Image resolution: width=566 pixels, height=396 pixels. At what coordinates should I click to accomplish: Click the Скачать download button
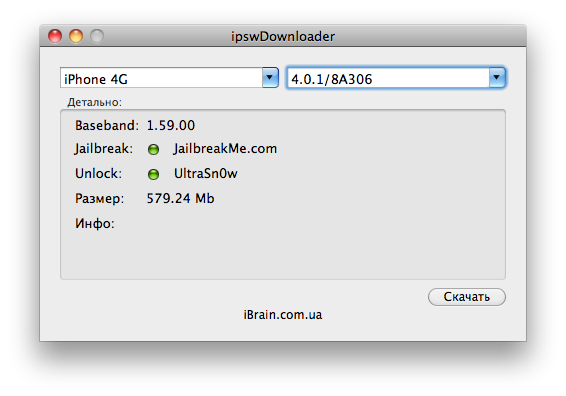click(x=467, y=297)
